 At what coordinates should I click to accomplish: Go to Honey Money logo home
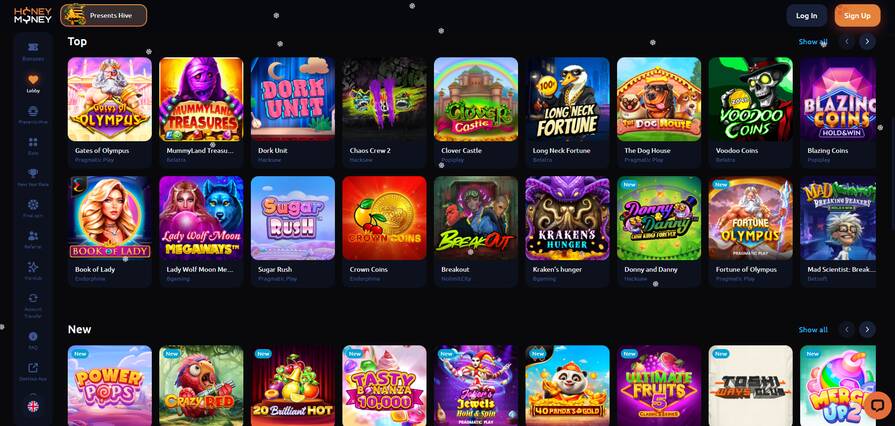[33, 15]
